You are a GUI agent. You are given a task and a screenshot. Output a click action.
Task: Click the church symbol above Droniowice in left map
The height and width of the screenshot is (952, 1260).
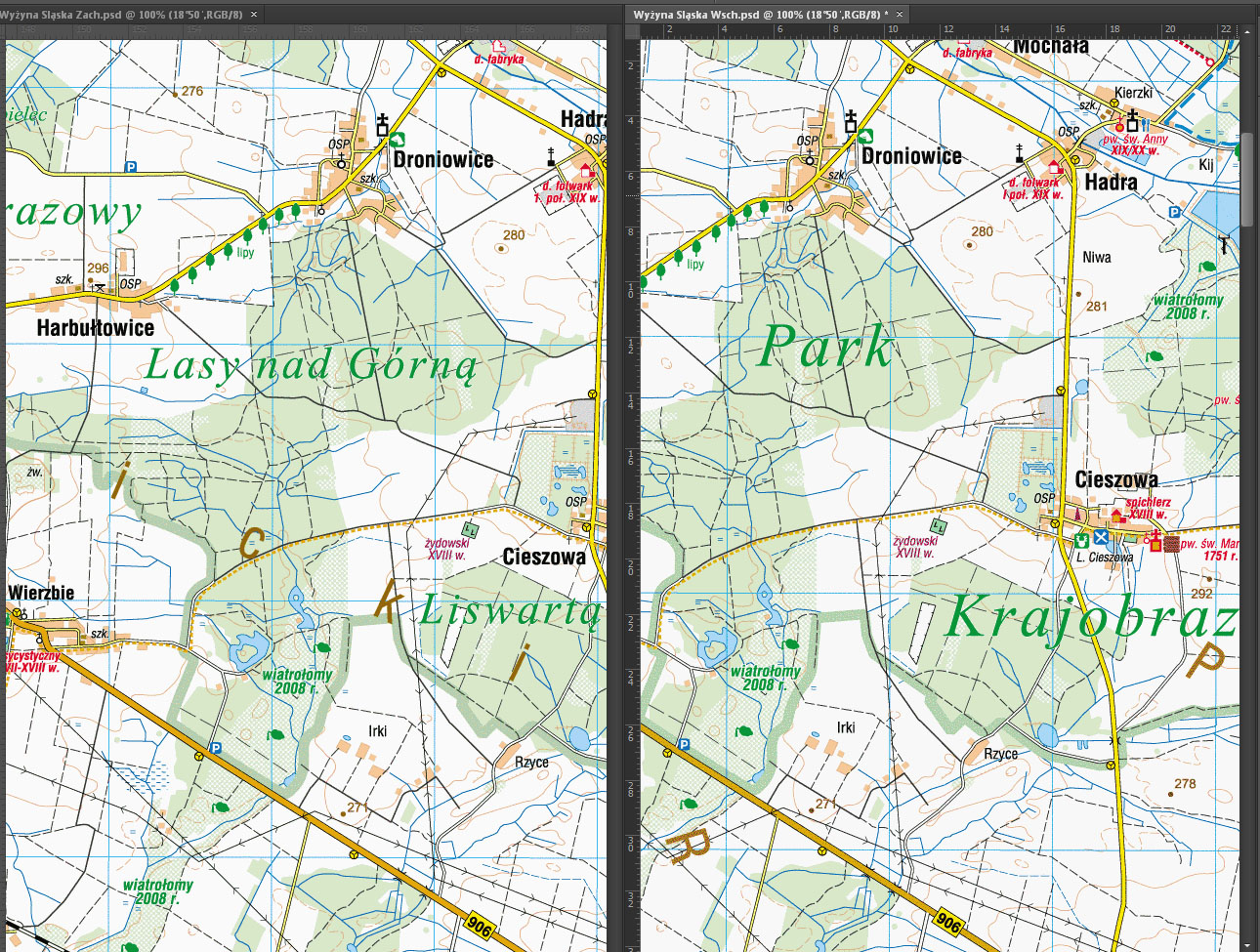[x=382, y=125]
